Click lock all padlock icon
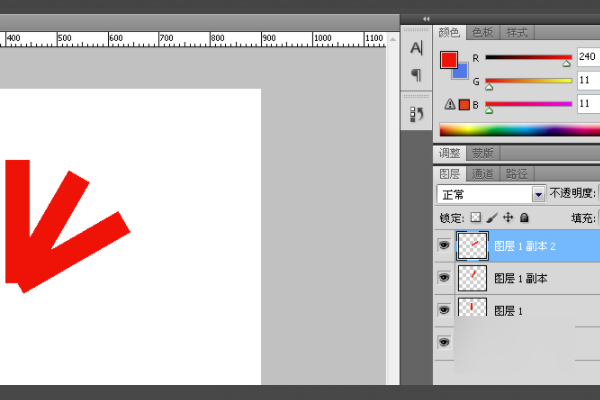This screenshot has width=600, height=400. click(x=524, y=217)
